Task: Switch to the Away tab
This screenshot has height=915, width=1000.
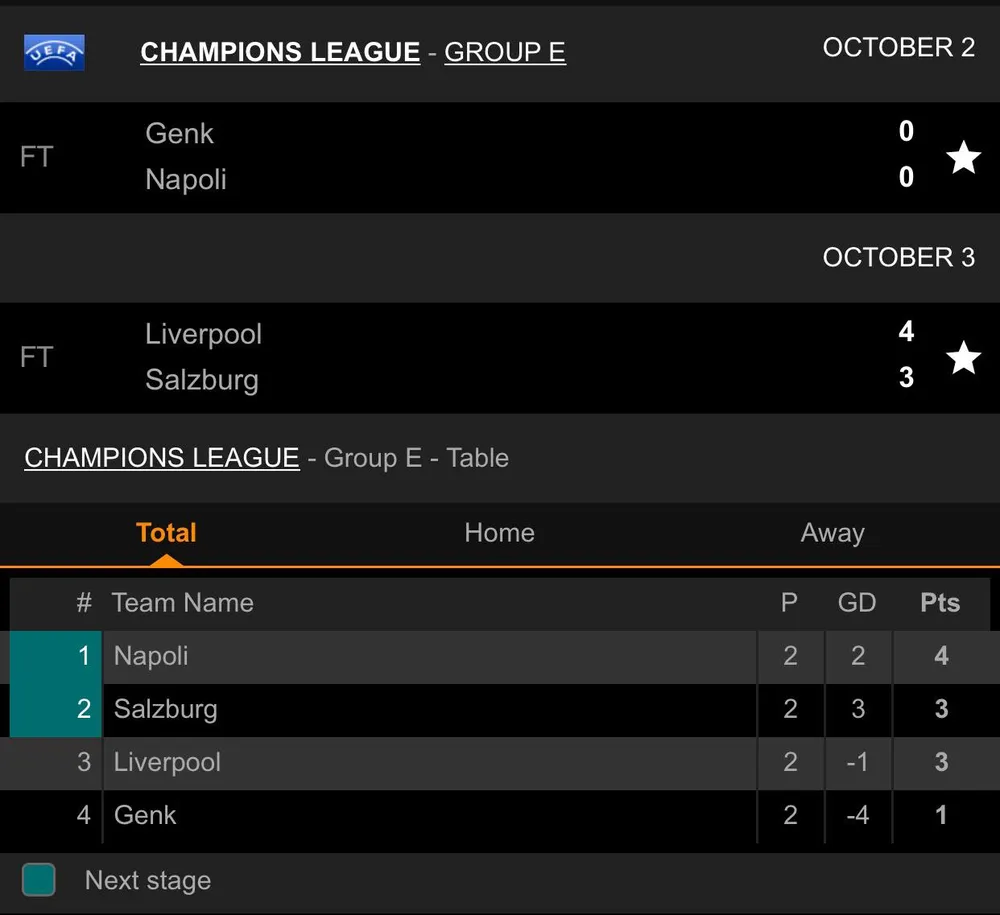Action: tap(832, 533)
